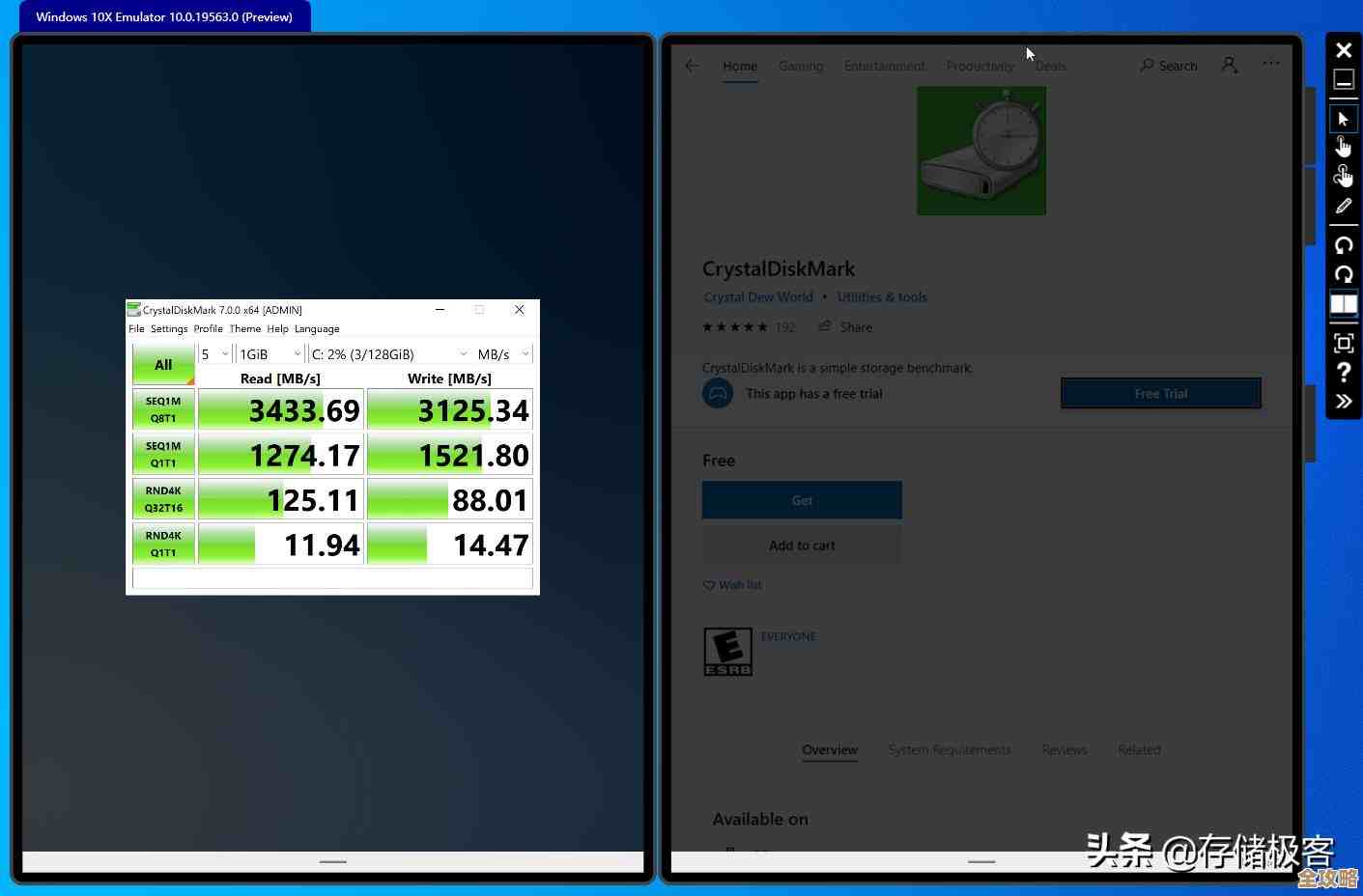
Task: Open the 1GiB test size dropdown
Action: click(270, 354)
